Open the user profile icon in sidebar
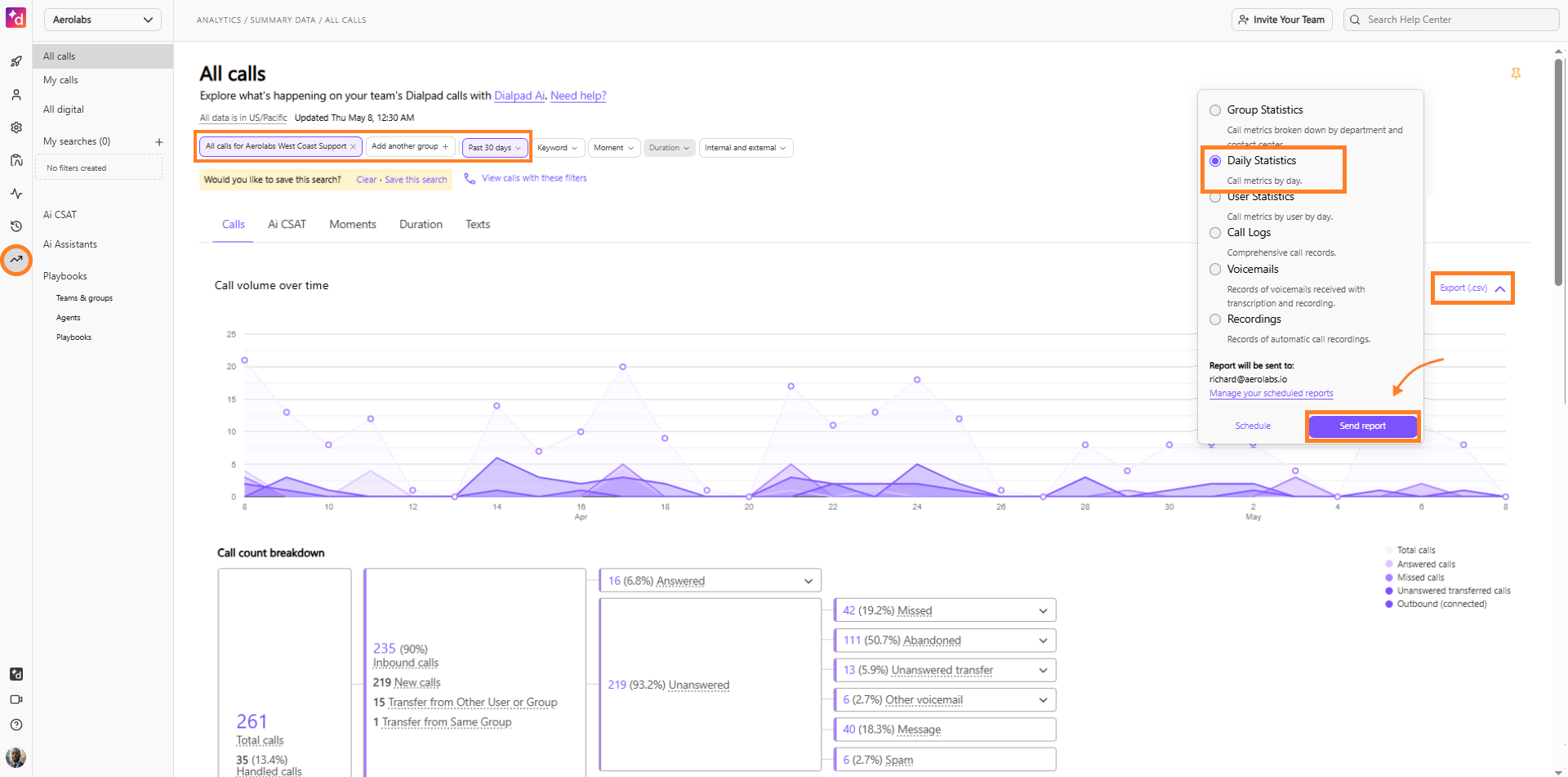 pyautogui.click(x=16, y=95)
